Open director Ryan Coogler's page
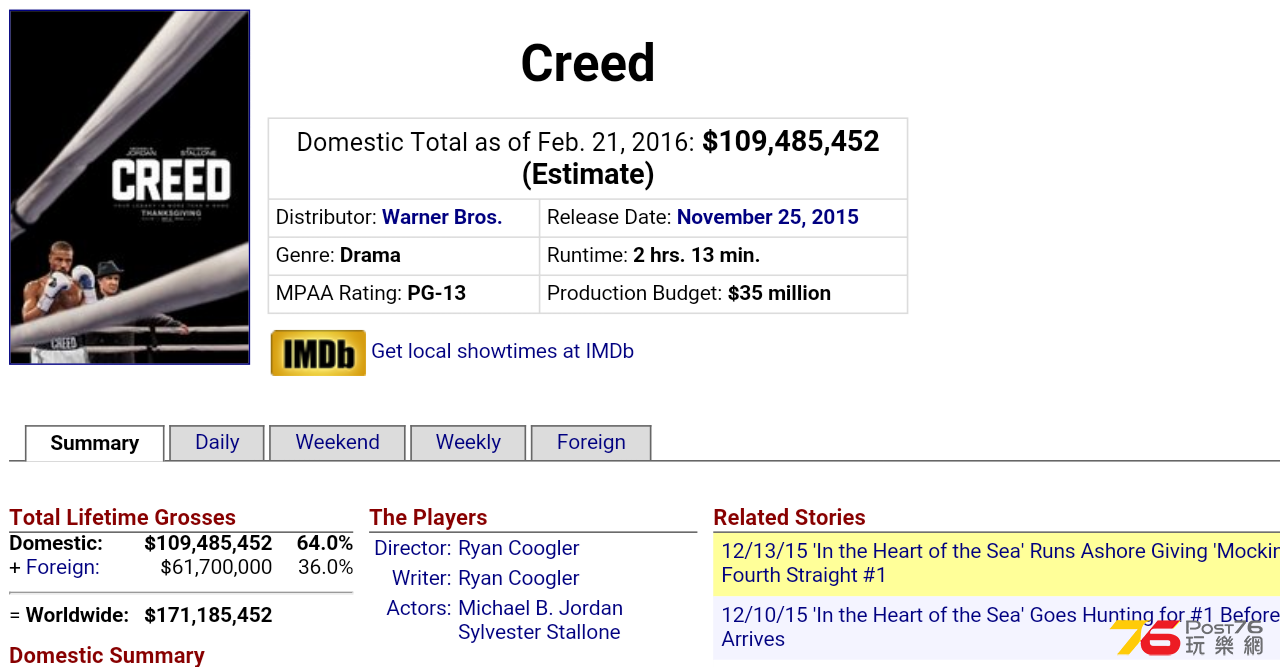The height and width of the screenshot is (668, 1280). (519, 548)
